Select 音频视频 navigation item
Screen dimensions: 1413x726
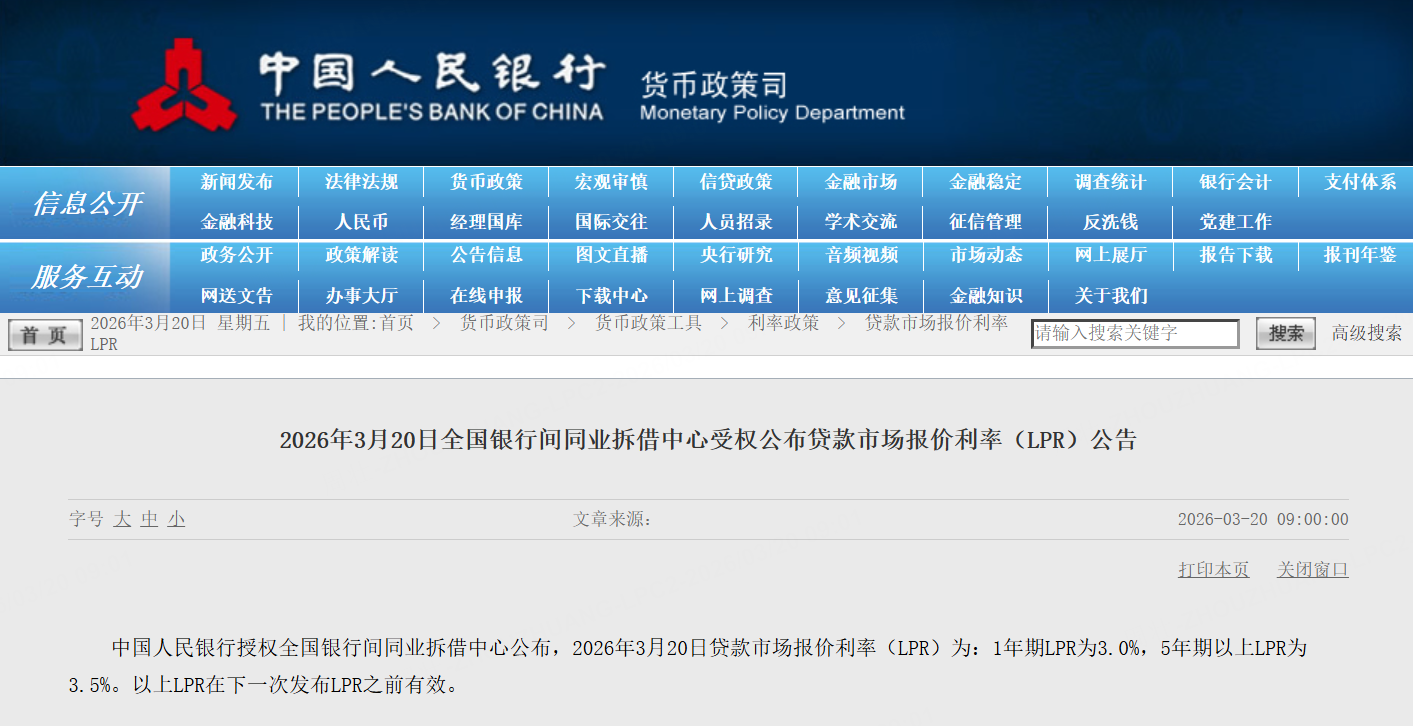coord(861,255)
